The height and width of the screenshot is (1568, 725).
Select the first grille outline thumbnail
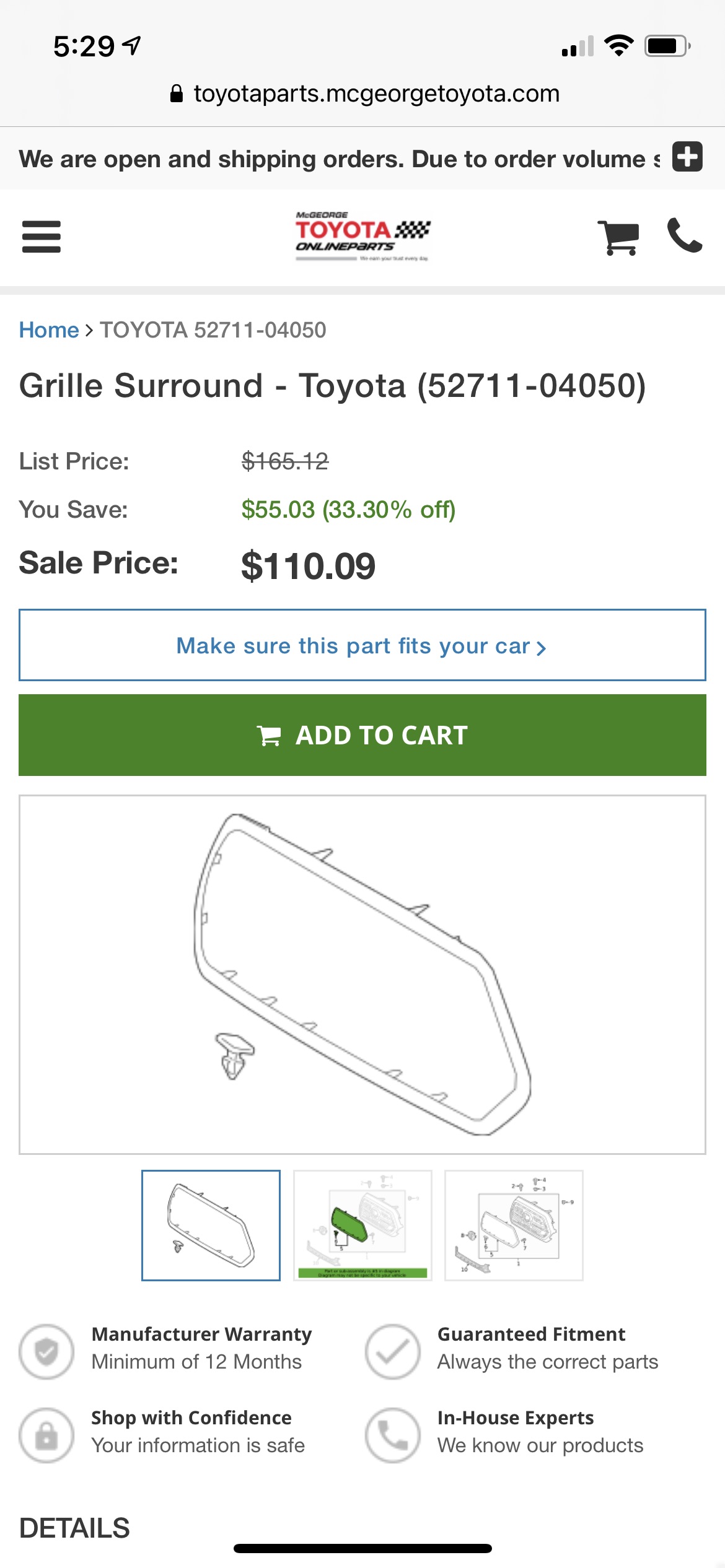[211, 1226]
